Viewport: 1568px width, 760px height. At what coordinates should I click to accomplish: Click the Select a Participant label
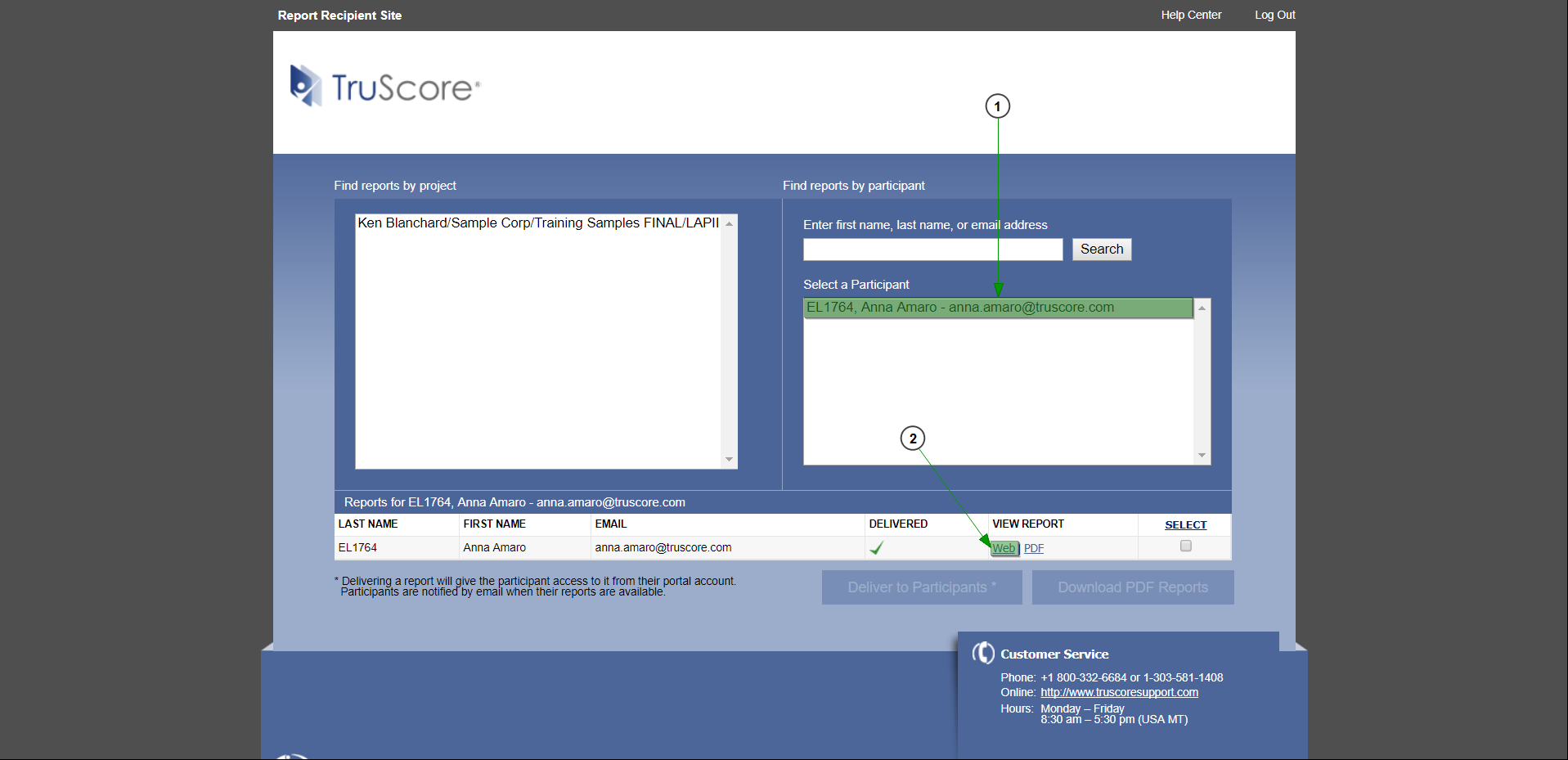point(856,285)
